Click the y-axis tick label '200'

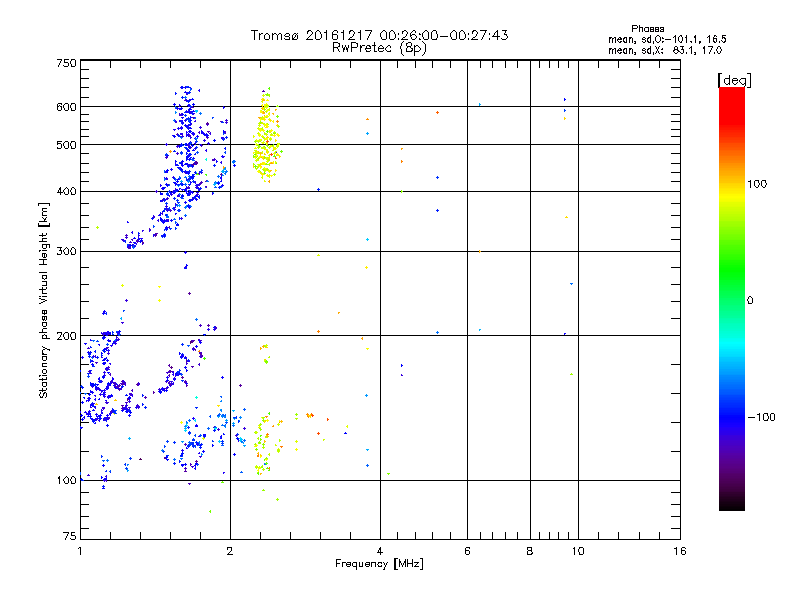pyautogui.click(x=66, y=336)
